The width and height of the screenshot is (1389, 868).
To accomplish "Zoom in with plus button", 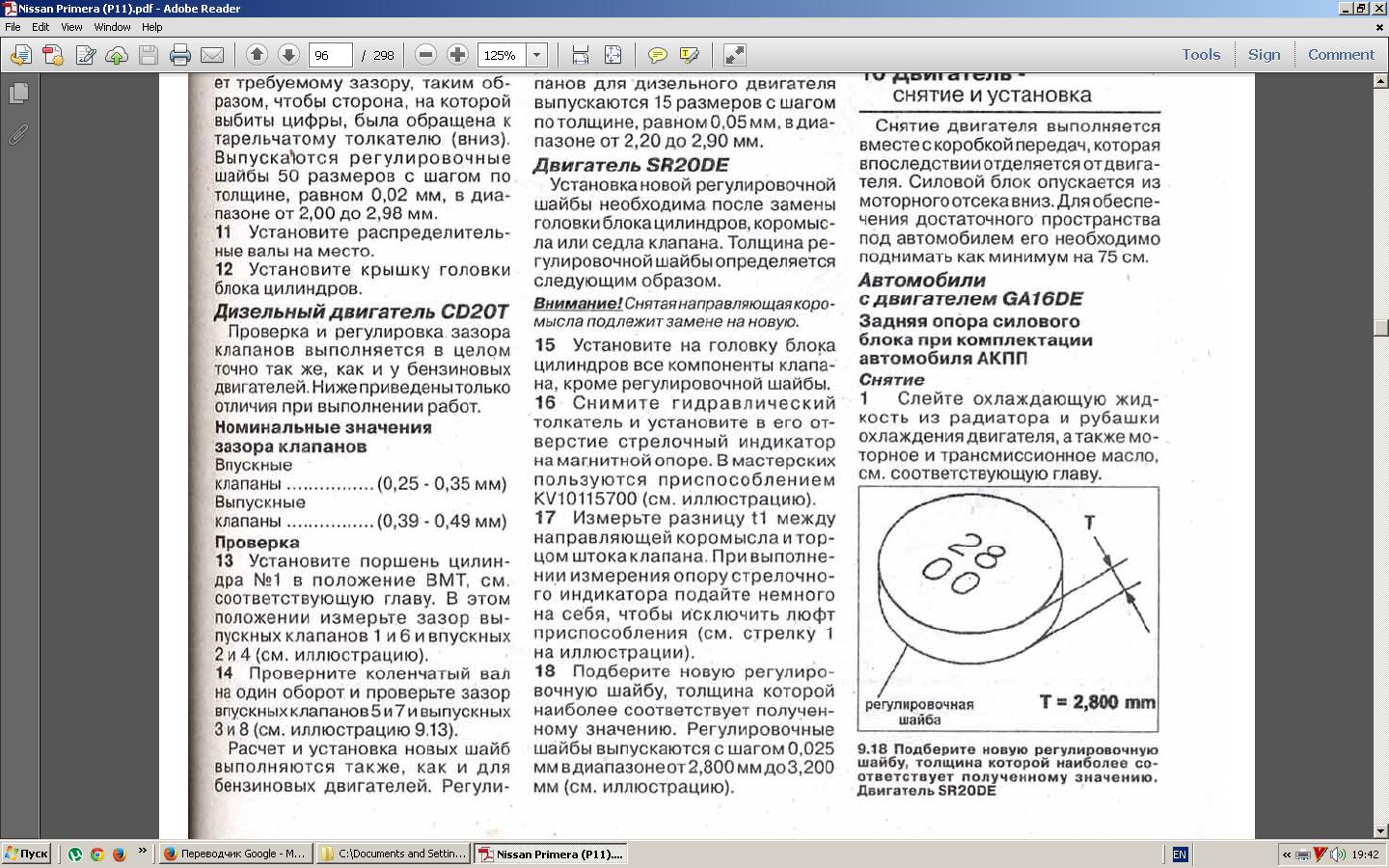I will click(x=457, y=55).
